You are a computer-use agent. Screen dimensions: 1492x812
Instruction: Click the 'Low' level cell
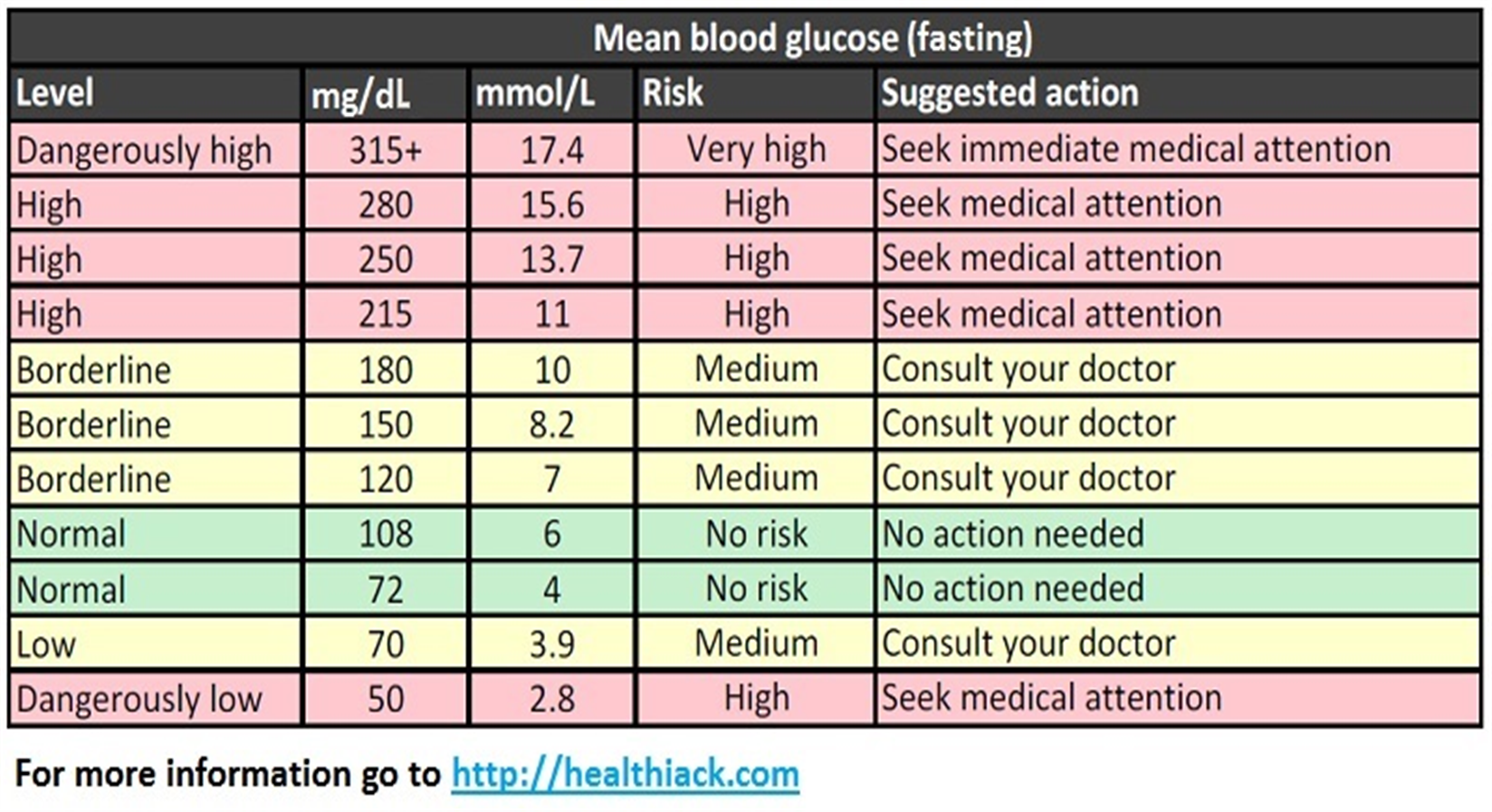tap(46, 645)
